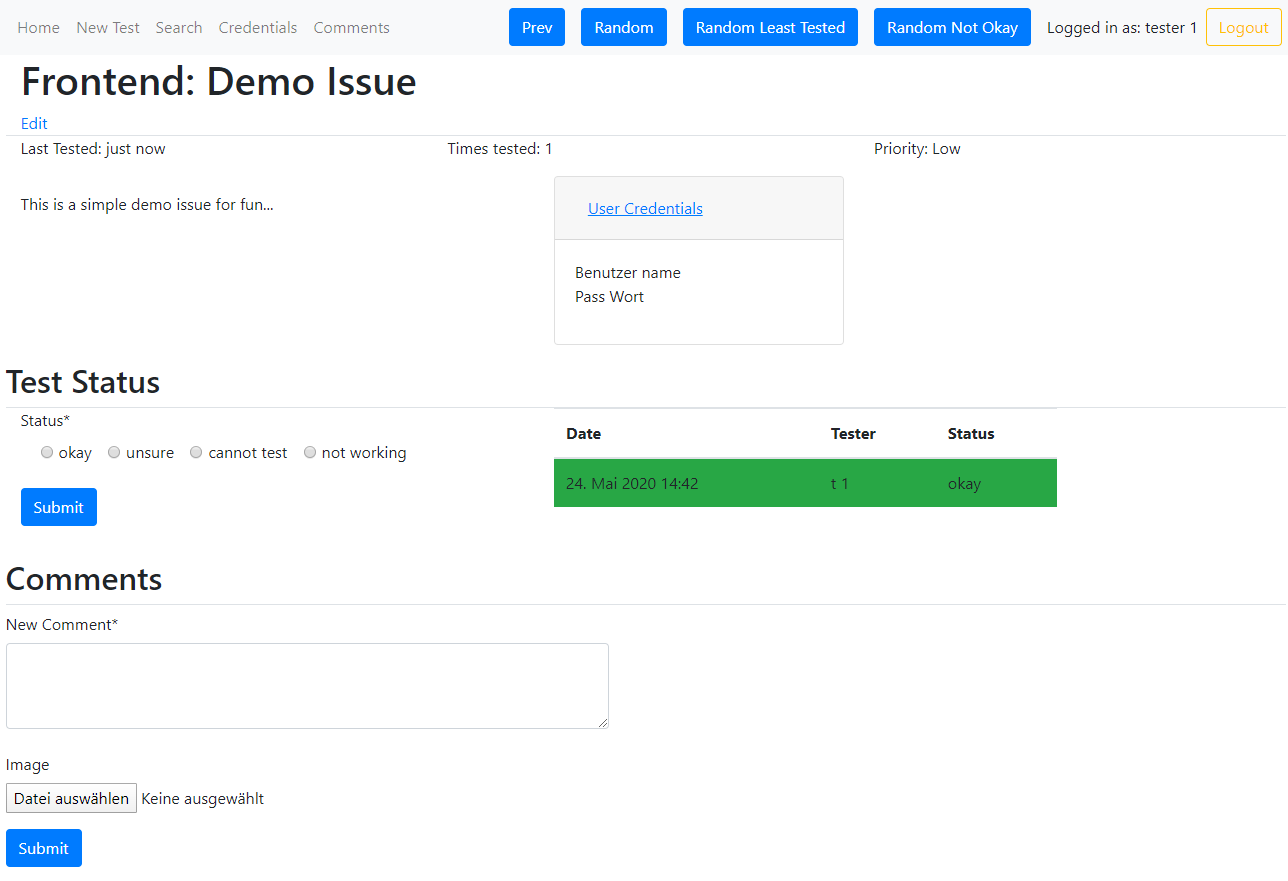Open the Search nav item

pos(179,28)
